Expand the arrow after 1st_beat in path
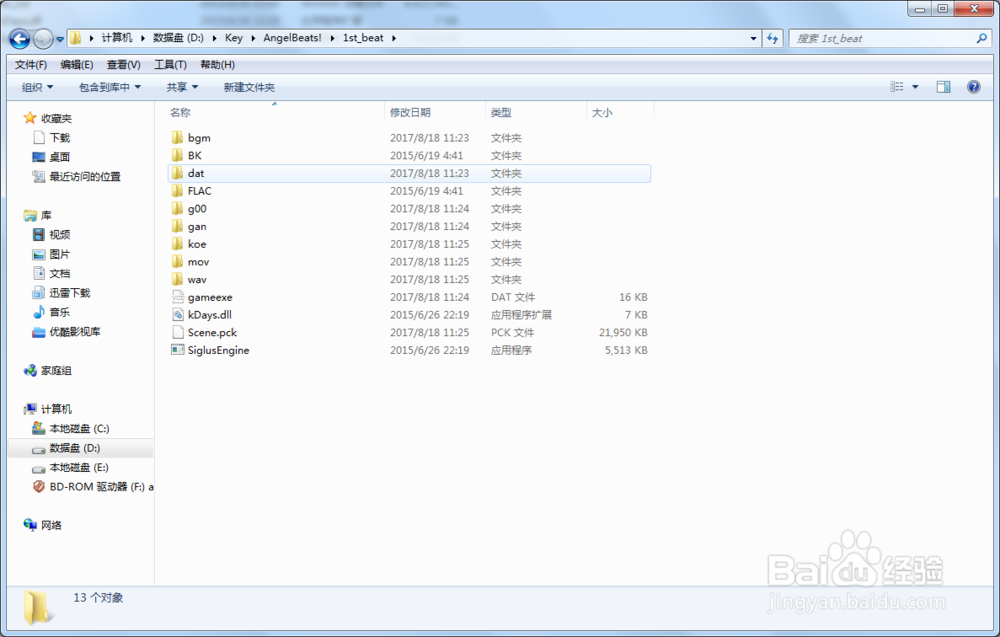This screenshot has width=1000, height=637. coord(394,38)
